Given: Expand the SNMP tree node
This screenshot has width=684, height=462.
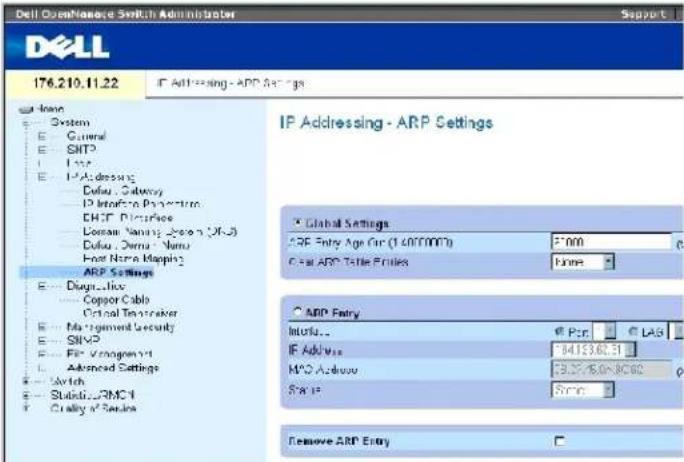Looking at the screenshot, I should (x=41, y=340).
